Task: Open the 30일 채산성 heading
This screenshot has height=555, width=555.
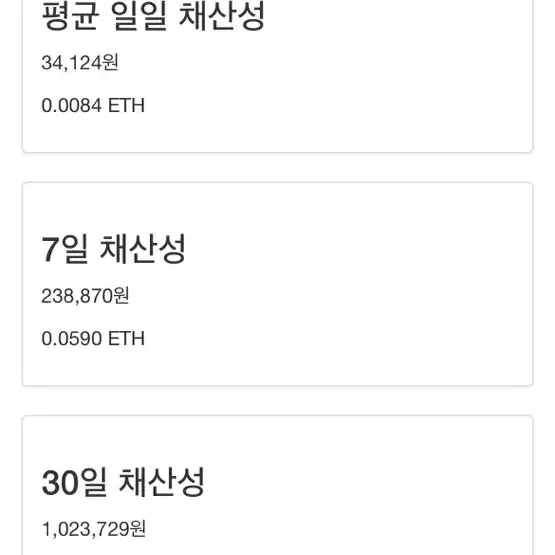Action: [123, 482]
